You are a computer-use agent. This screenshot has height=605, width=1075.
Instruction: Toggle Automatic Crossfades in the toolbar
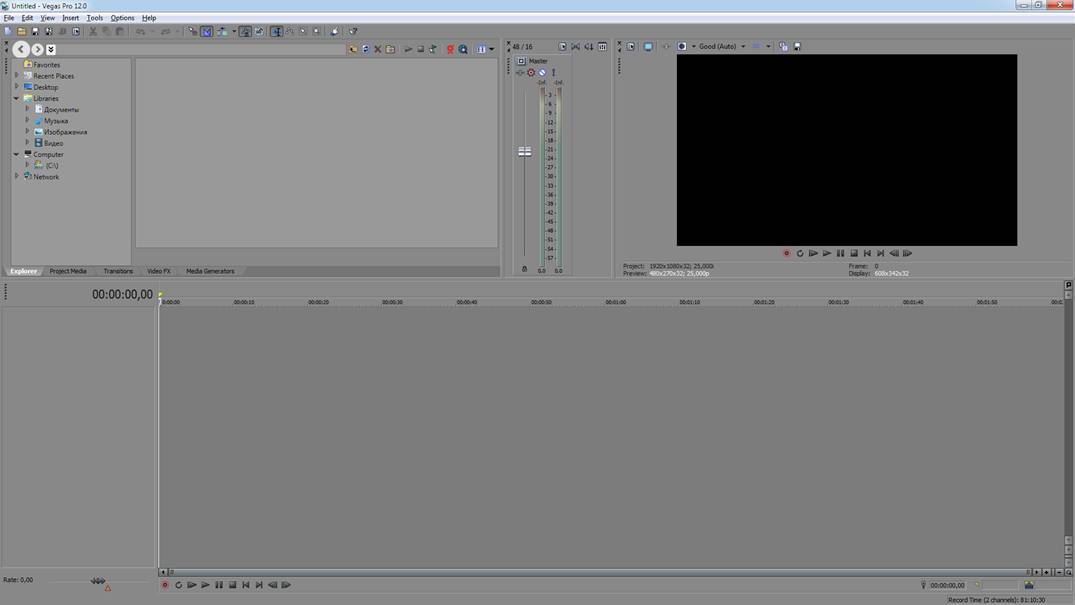click(206, 32)
